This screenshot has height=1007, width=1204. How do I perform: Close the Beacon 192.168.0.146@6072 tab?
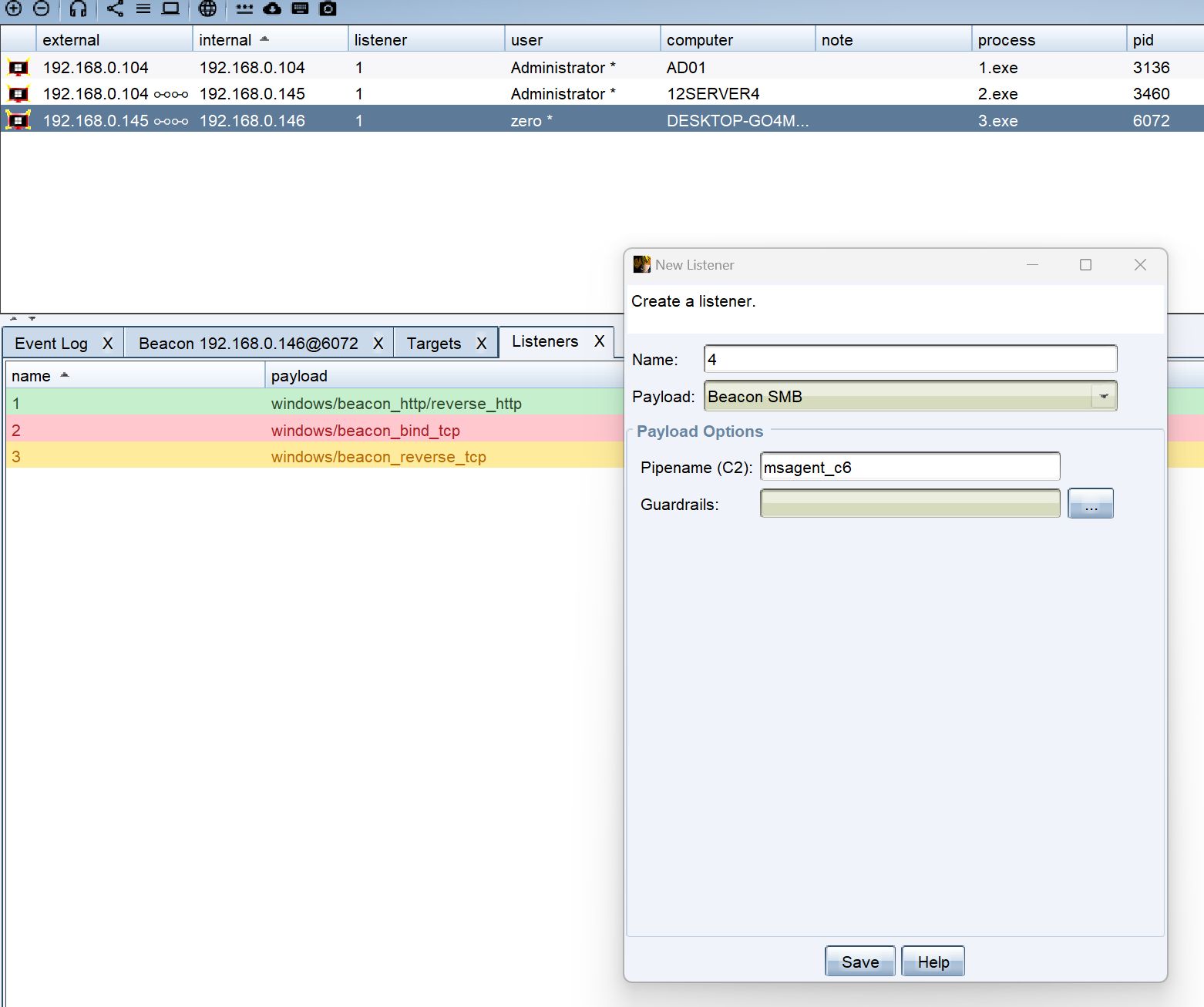click(378, 344)
